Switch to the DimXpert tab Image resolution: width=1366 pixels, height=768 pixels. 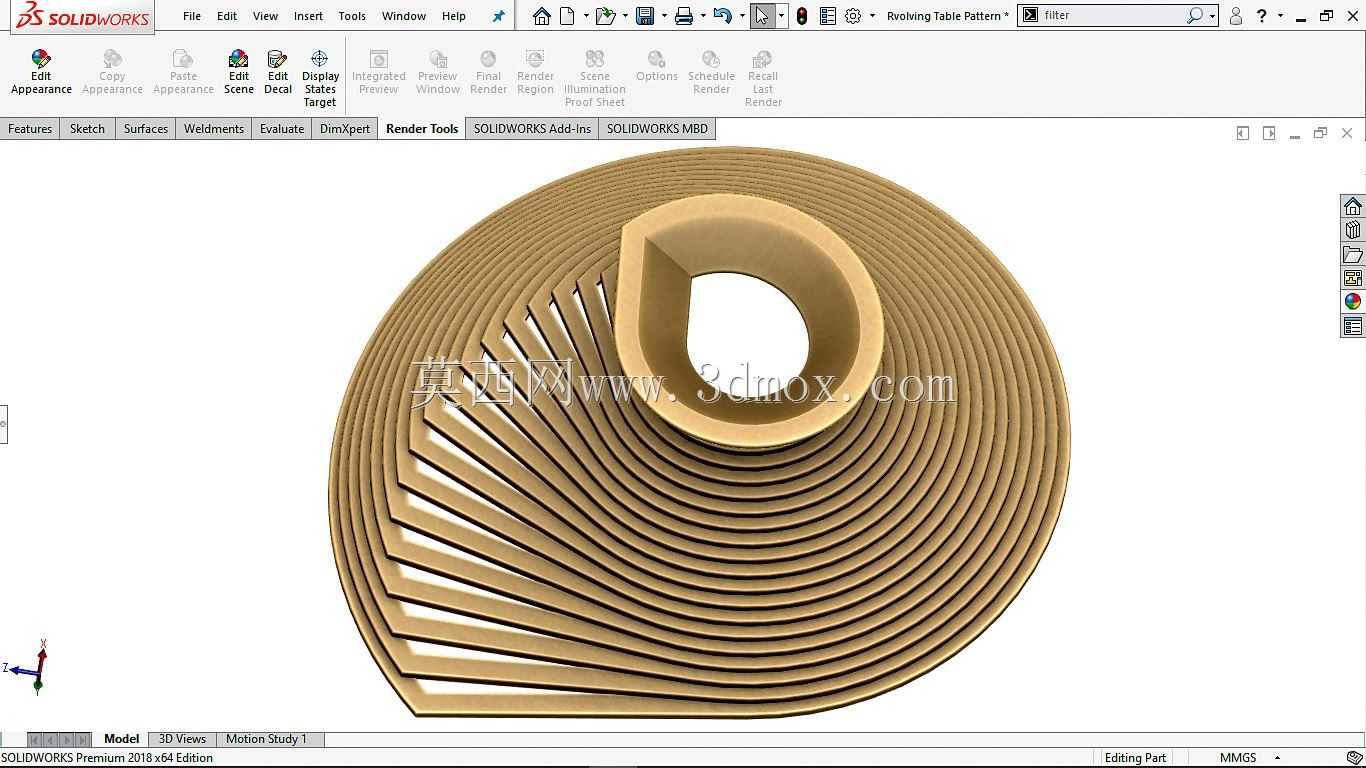coord(345,129)
